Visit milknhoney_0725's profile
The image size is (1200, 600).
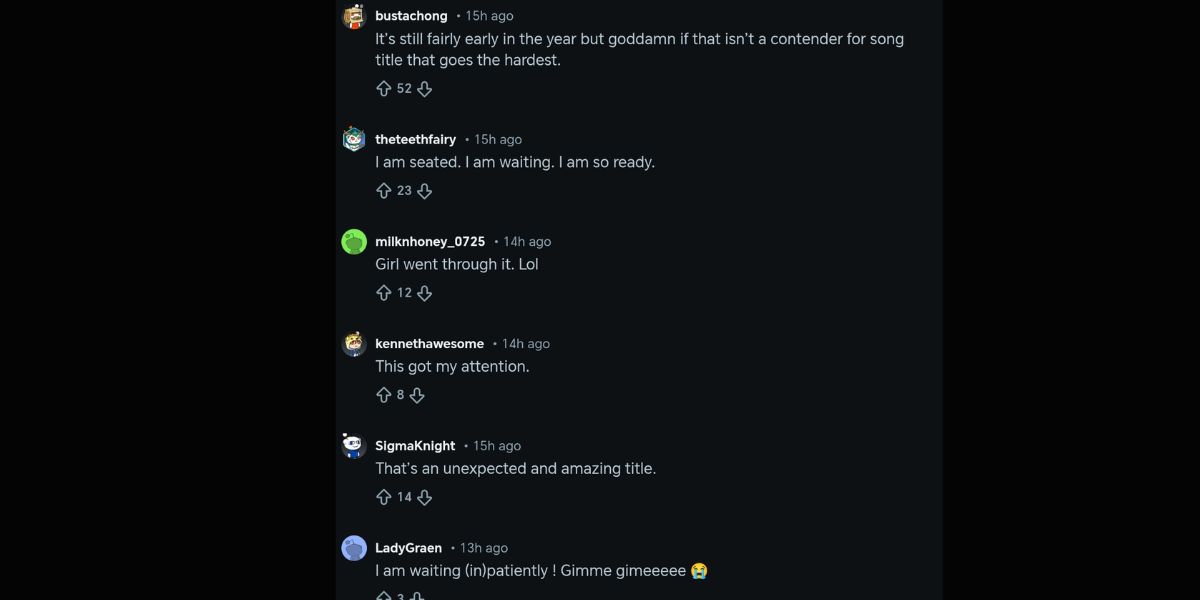tap(430, 241)
